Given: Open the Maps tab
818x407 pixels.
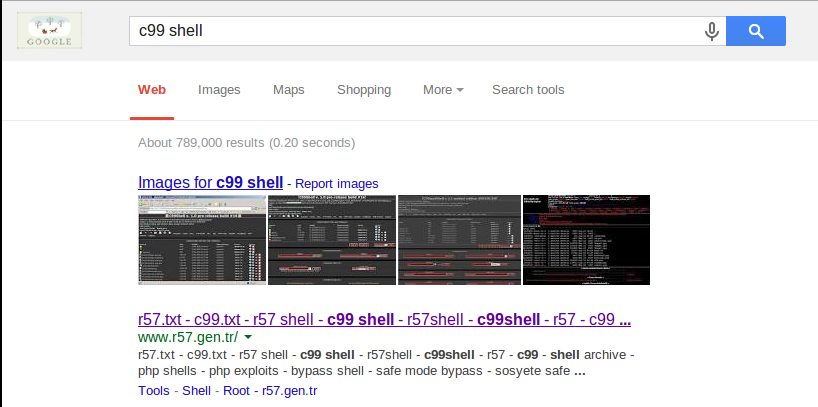Looking at the screenshot, I should [288, 90].
